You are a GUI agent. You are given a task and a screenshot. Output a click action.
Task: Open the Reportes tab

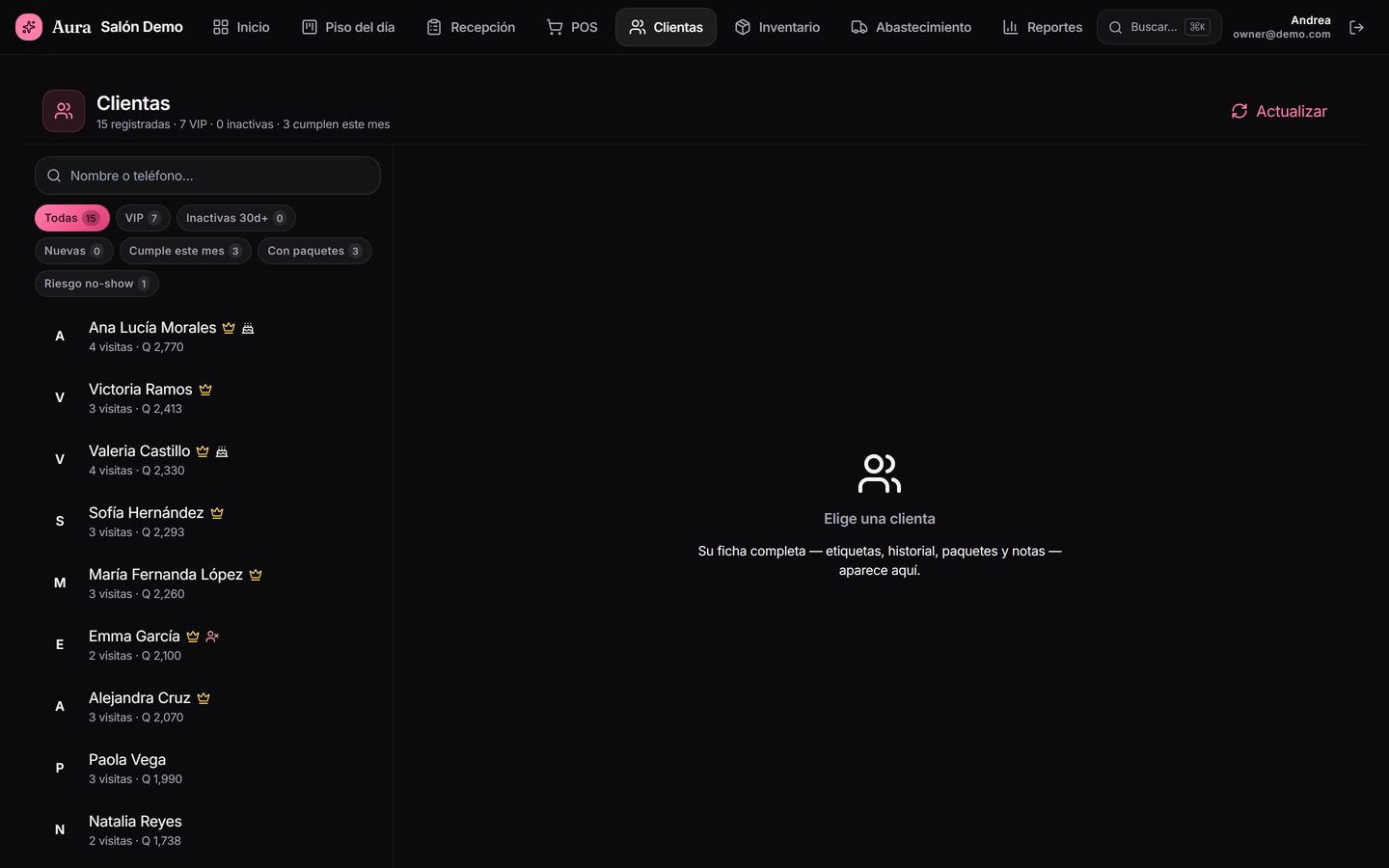pyautogui.click(x=1043, y=27)
